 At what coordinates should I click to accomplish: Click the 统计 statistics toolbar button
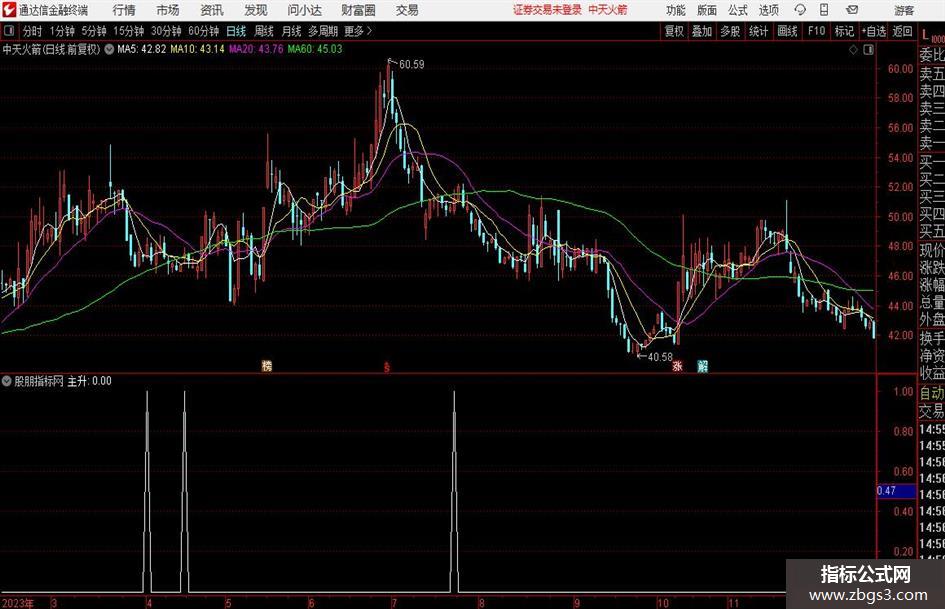pyautogui.click(x=758, y=31)
